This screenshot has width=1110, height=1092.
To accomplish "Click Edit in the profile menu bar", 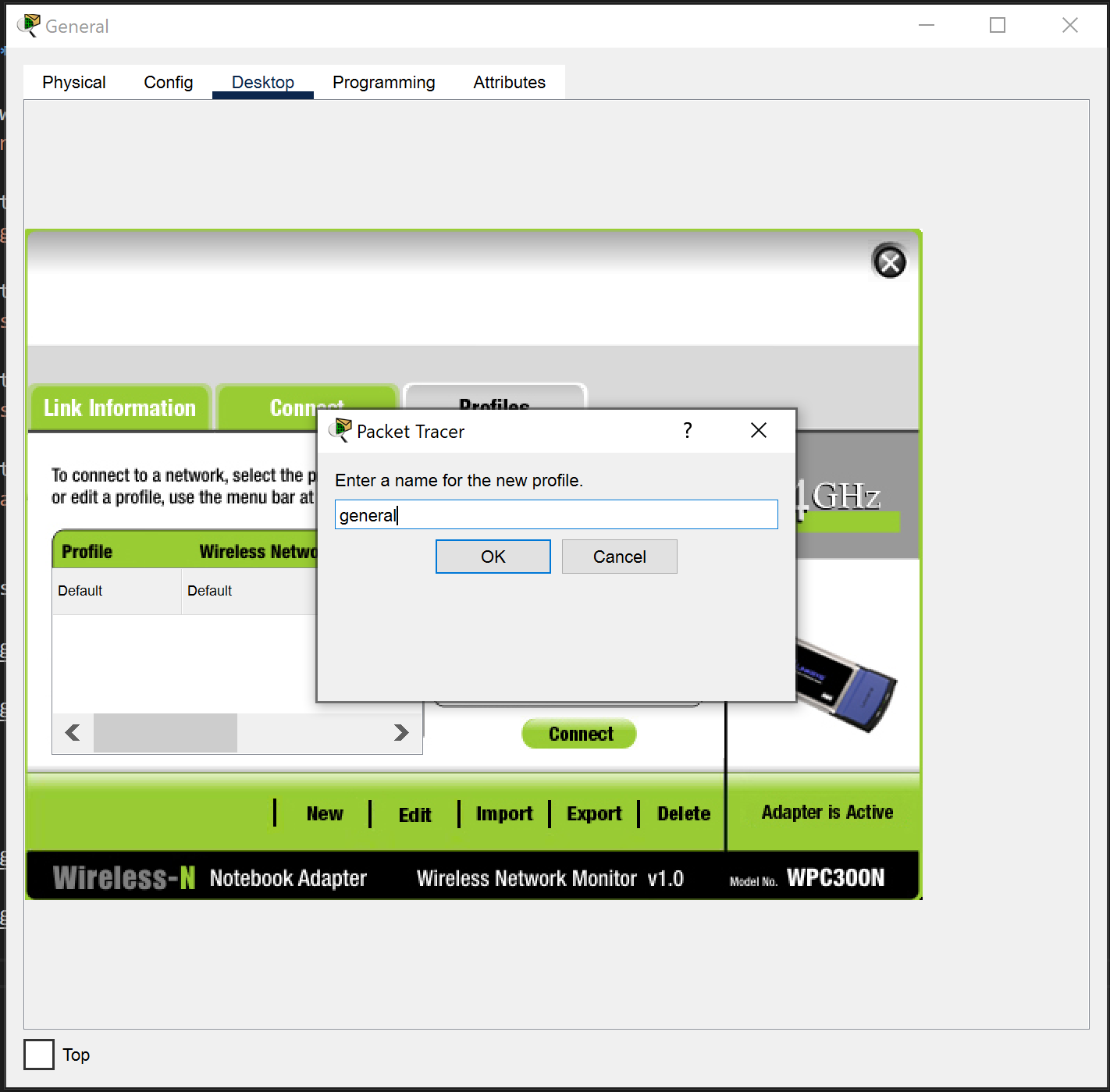I will [414, 815].
